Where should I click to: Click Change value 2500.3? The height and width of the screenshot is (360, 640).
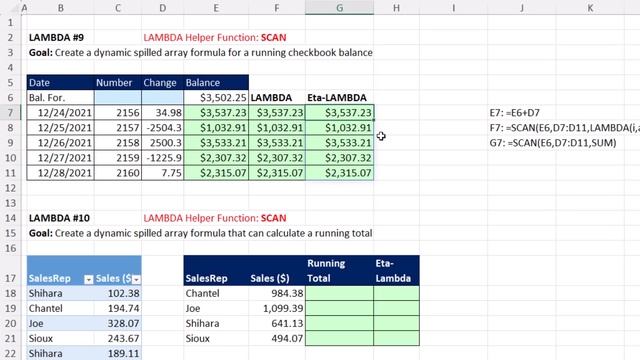(x=162, y=143)
